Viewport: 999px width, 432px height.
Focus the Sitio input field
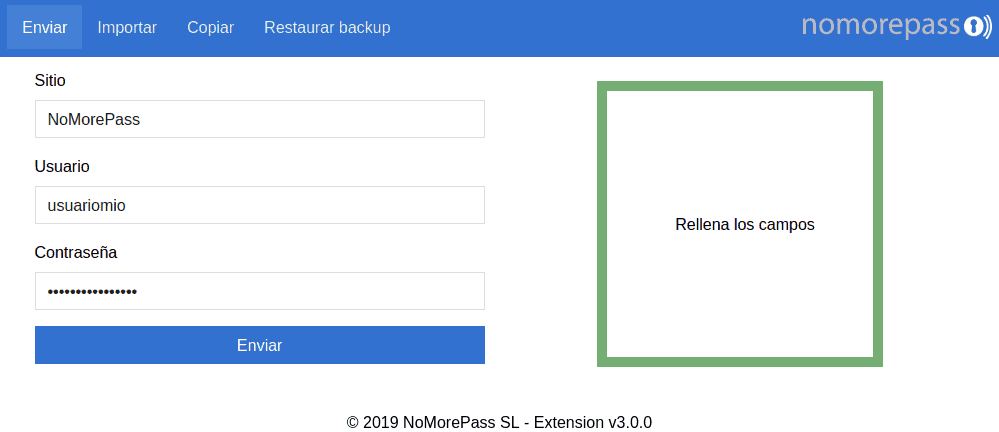click(x=260, y=119)
